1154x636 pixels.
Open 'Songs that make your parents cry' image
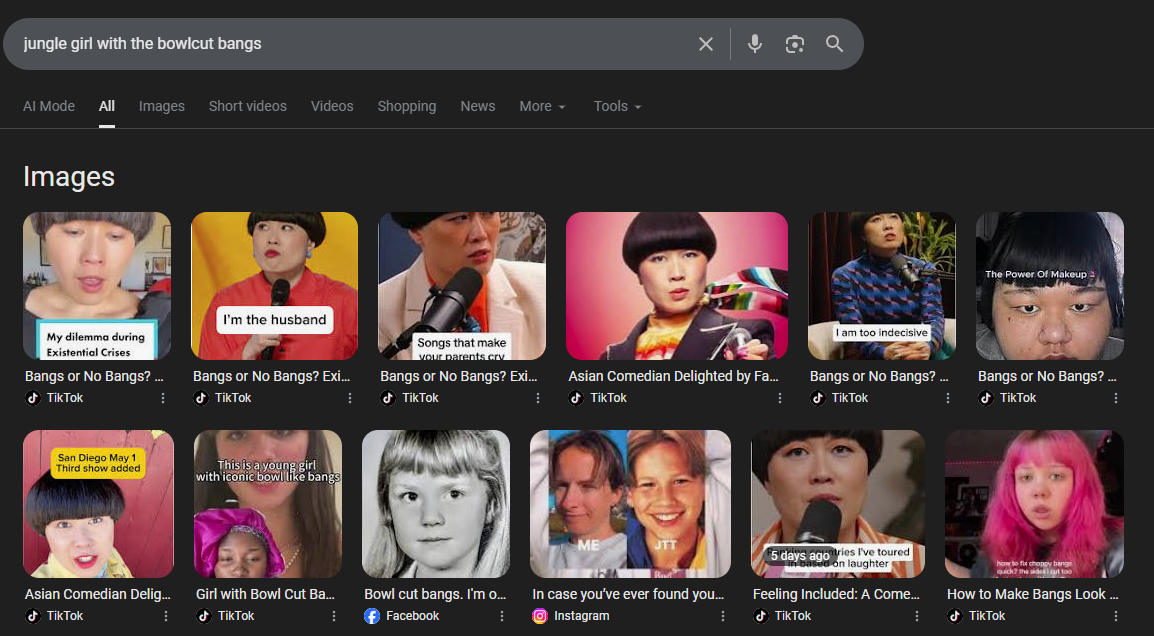point(462,286)
